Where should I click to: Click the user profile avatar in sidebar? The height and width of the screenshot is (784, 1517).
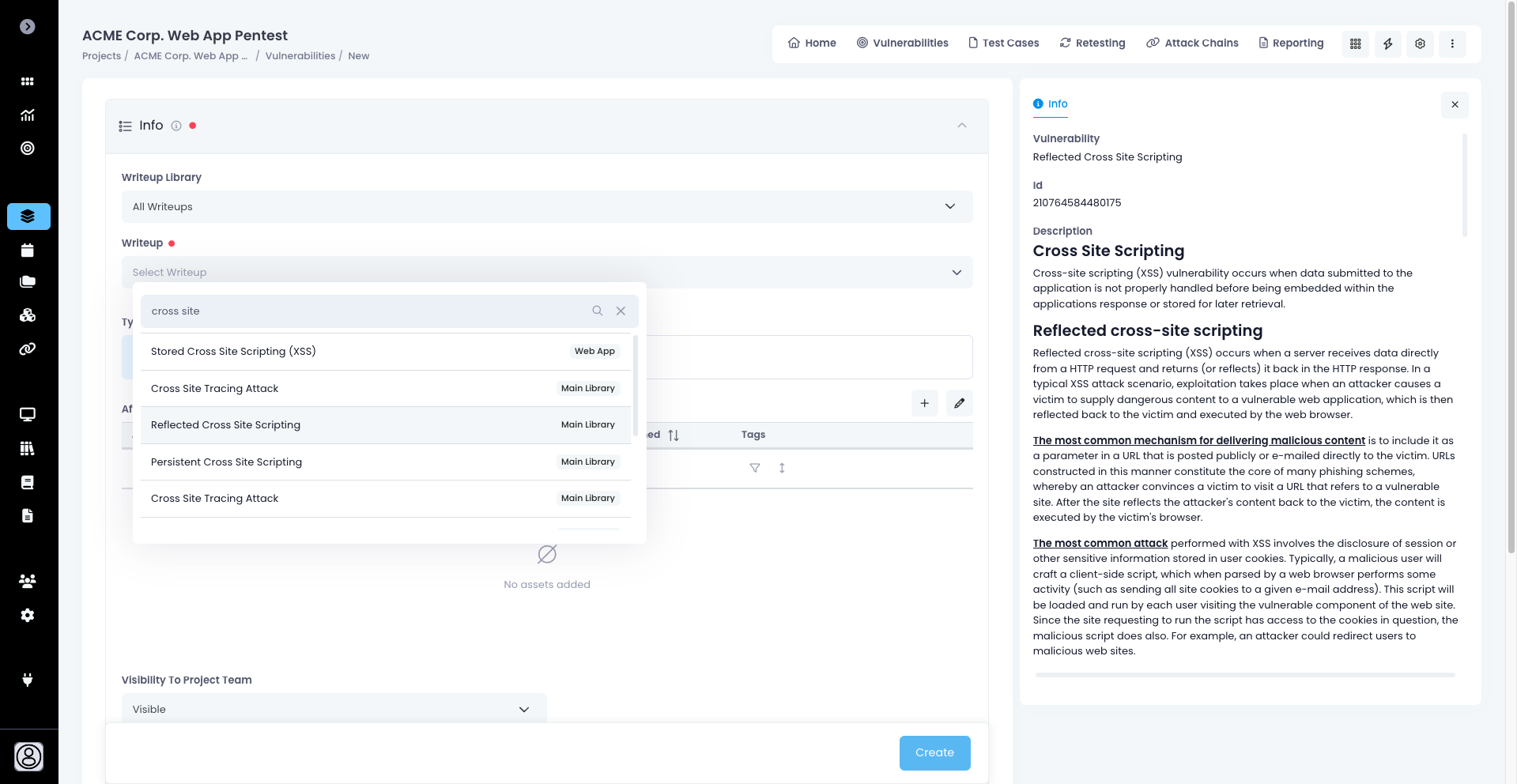(28, 756)
